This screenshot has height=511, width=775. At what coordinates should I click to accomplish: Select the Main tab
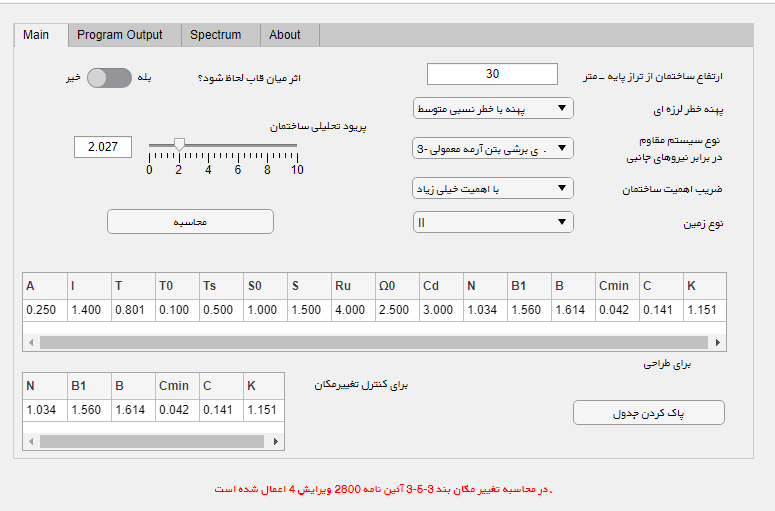[36, 35]
